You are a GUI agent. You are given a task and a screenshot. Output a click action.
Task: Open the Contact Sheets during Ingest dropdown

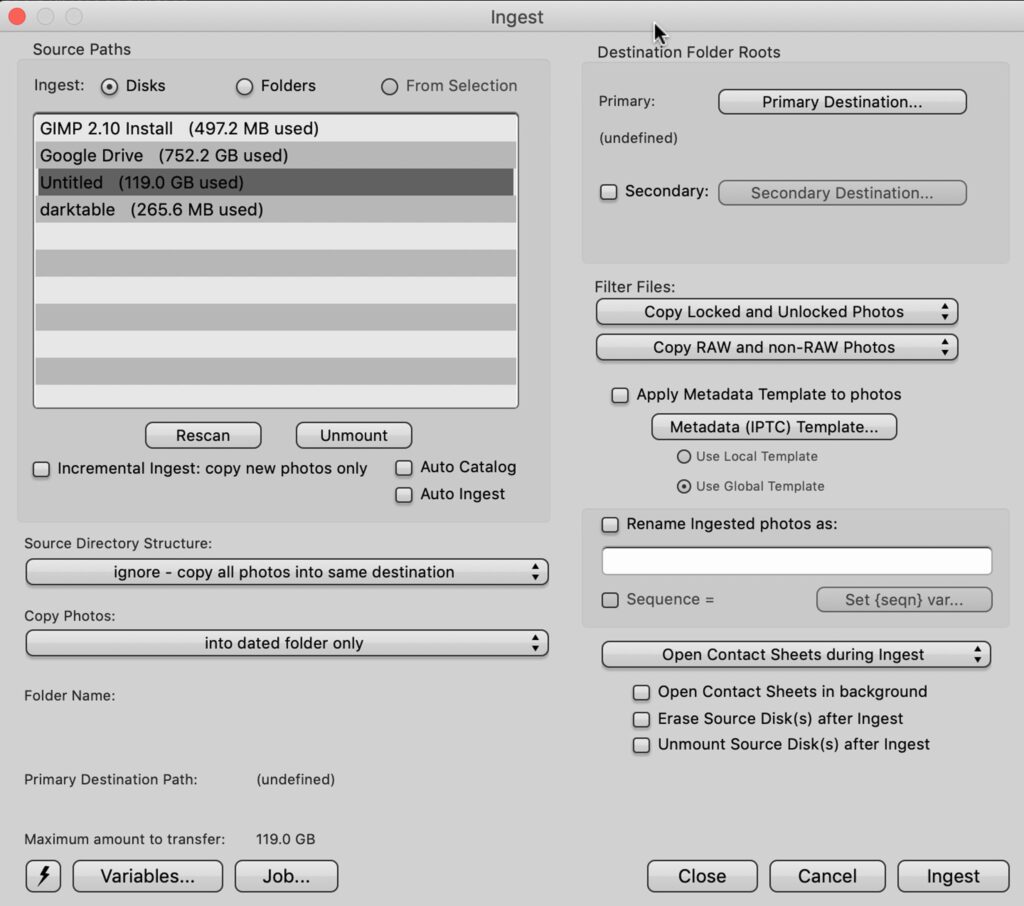click(795, 655)
